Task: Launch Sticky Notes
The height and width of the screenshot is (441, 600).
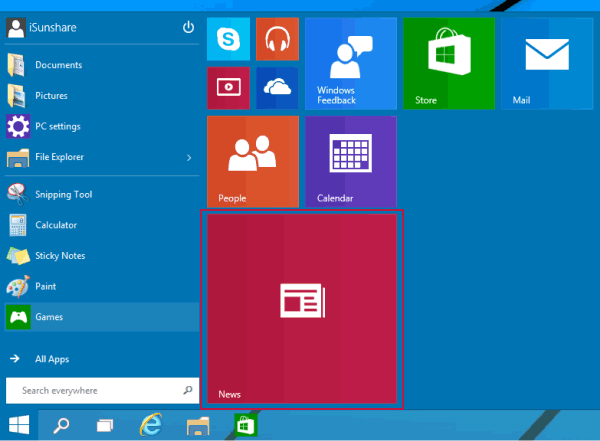Action: click(102, 256)
